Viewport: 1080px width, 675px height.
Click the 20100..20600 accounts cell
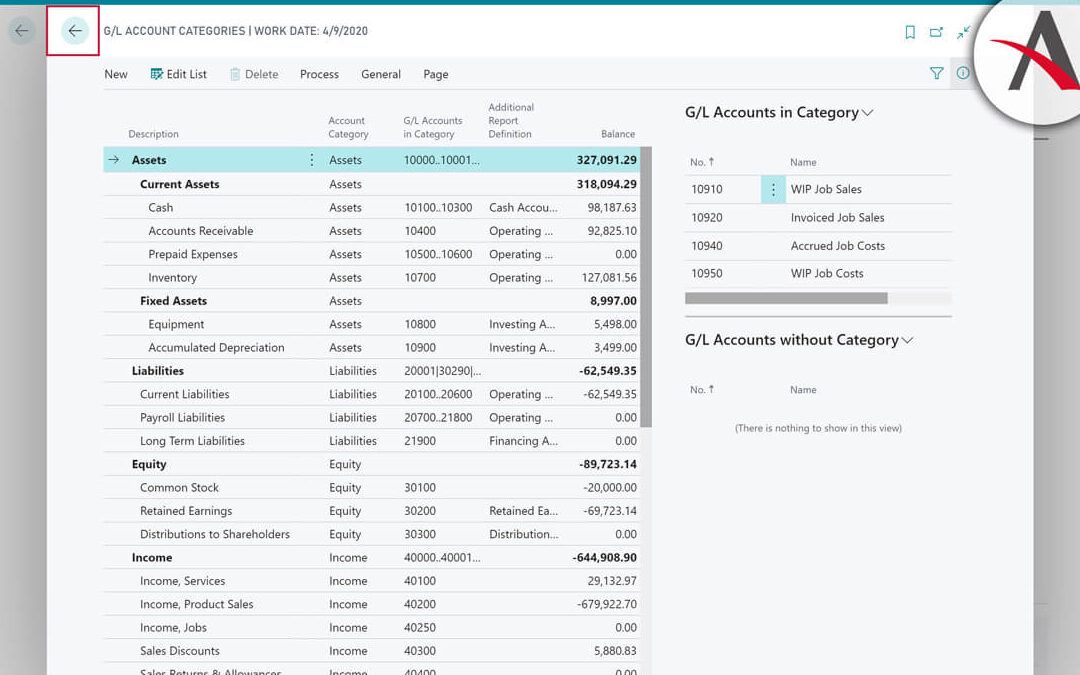pos(438,394)
